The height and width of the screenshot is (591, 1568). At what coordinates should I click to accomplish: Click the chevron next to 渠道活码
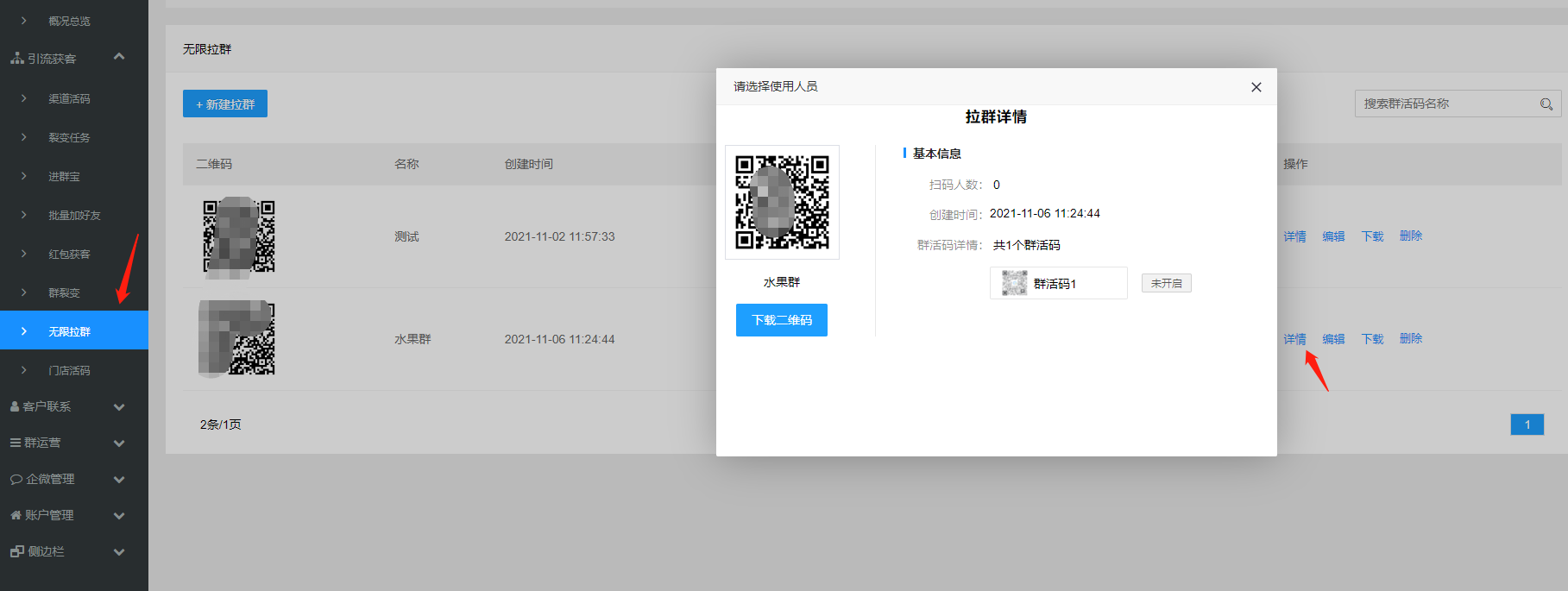tap(23, 98)
